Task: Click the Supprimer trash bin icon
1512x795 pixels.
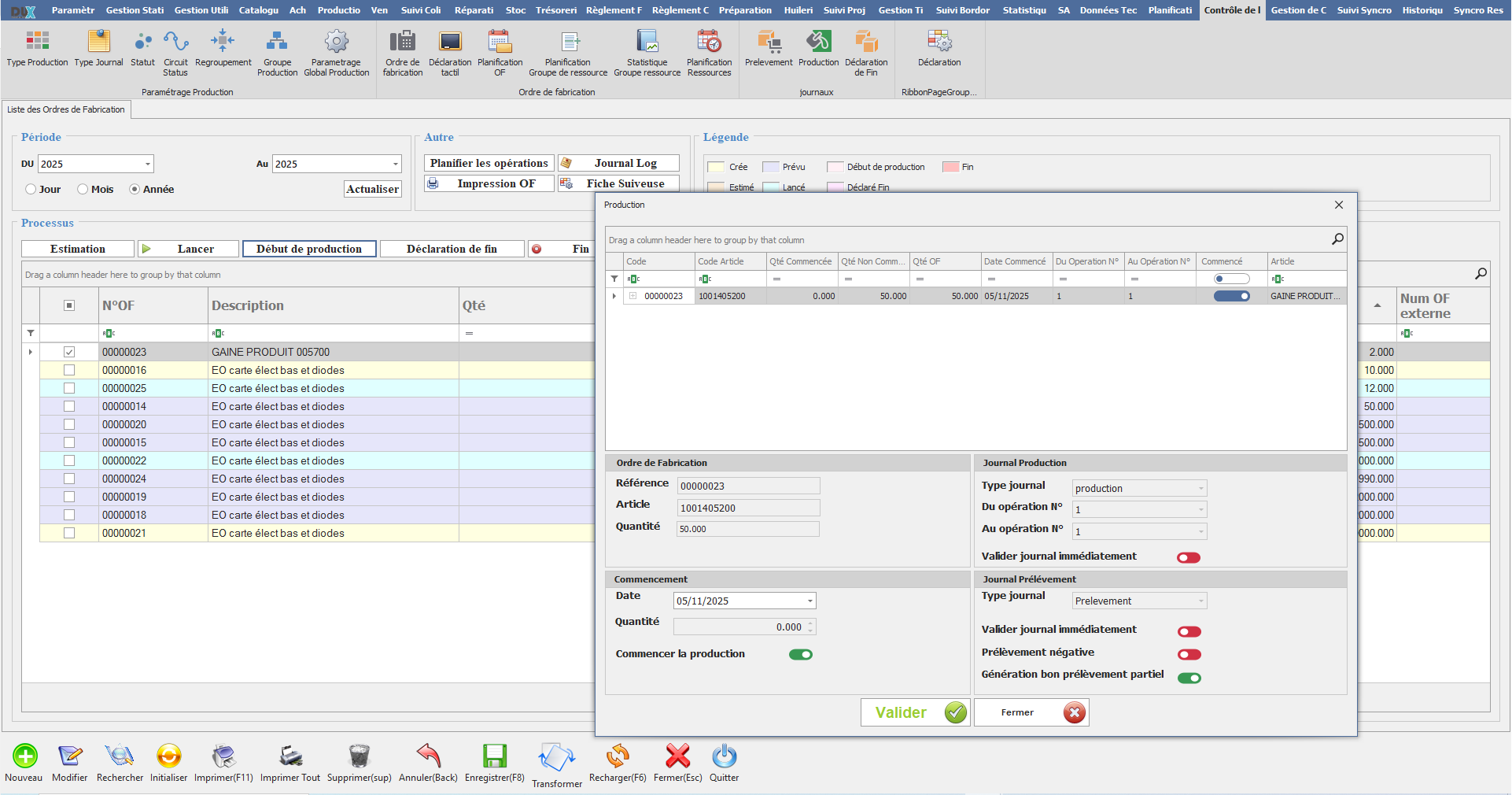Action: (x=359, y=757)
